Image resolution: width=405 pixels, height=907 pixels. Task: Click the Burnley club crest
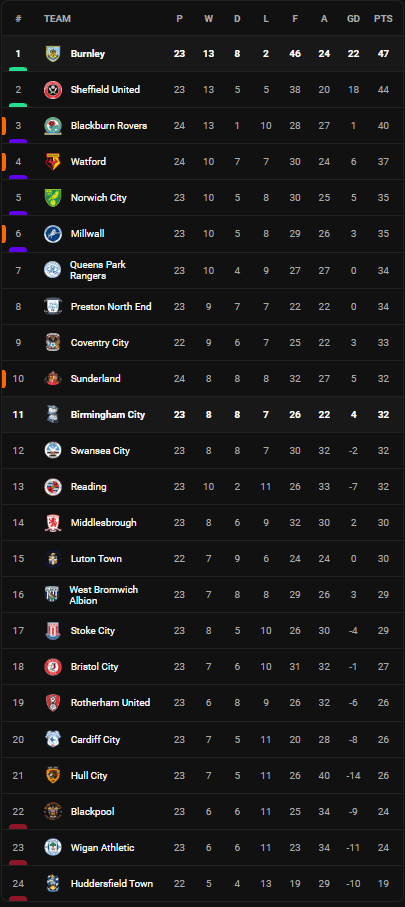point(53,54)
